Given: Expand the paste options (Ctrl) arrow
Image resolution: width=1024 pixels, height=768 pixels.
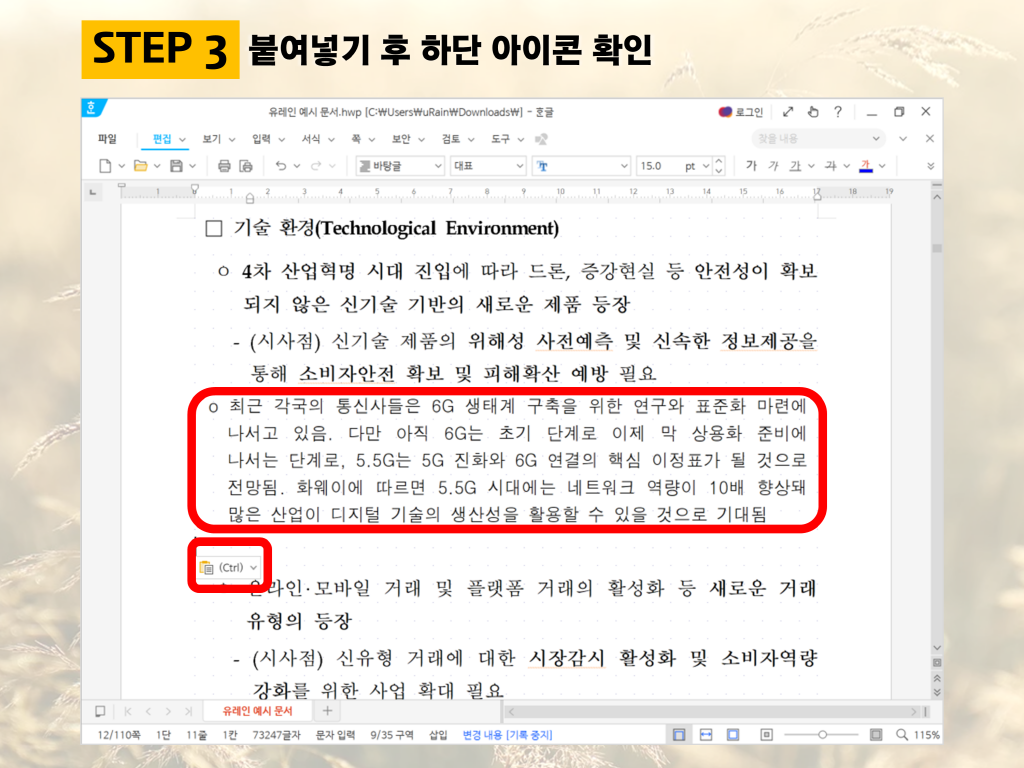Looking at the screenshot, I should 253,568.
